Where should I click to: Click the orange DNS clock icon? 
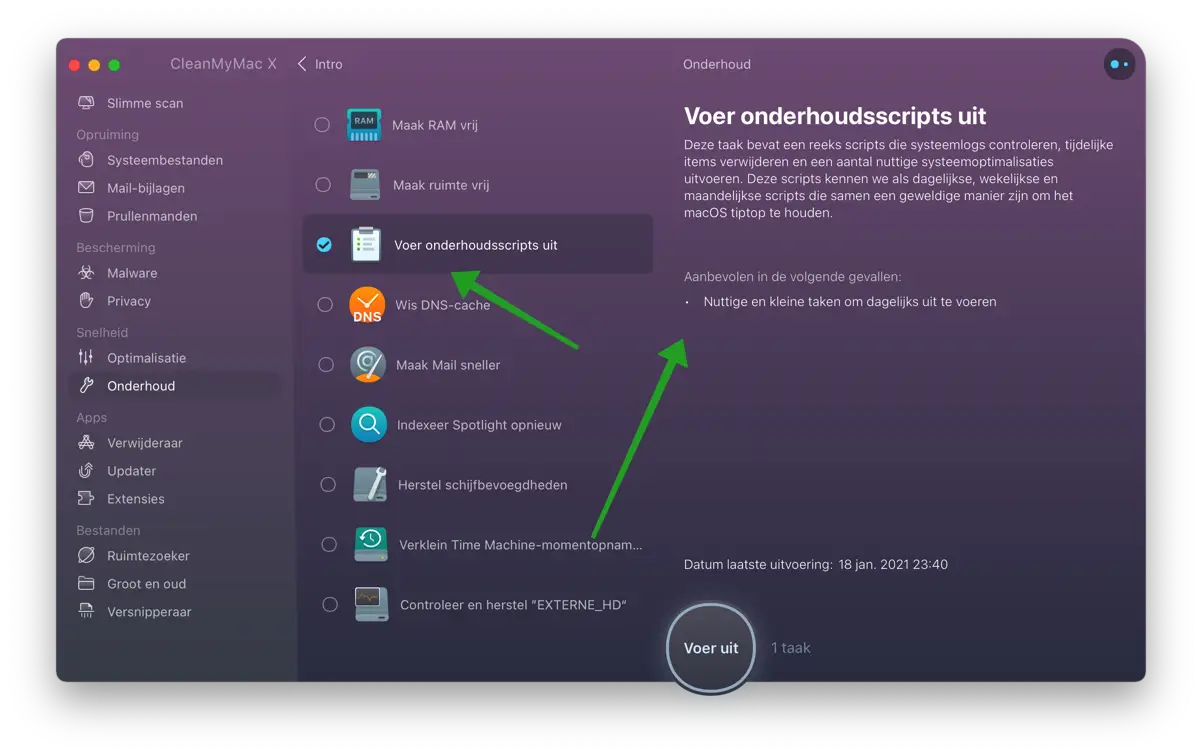367,305
